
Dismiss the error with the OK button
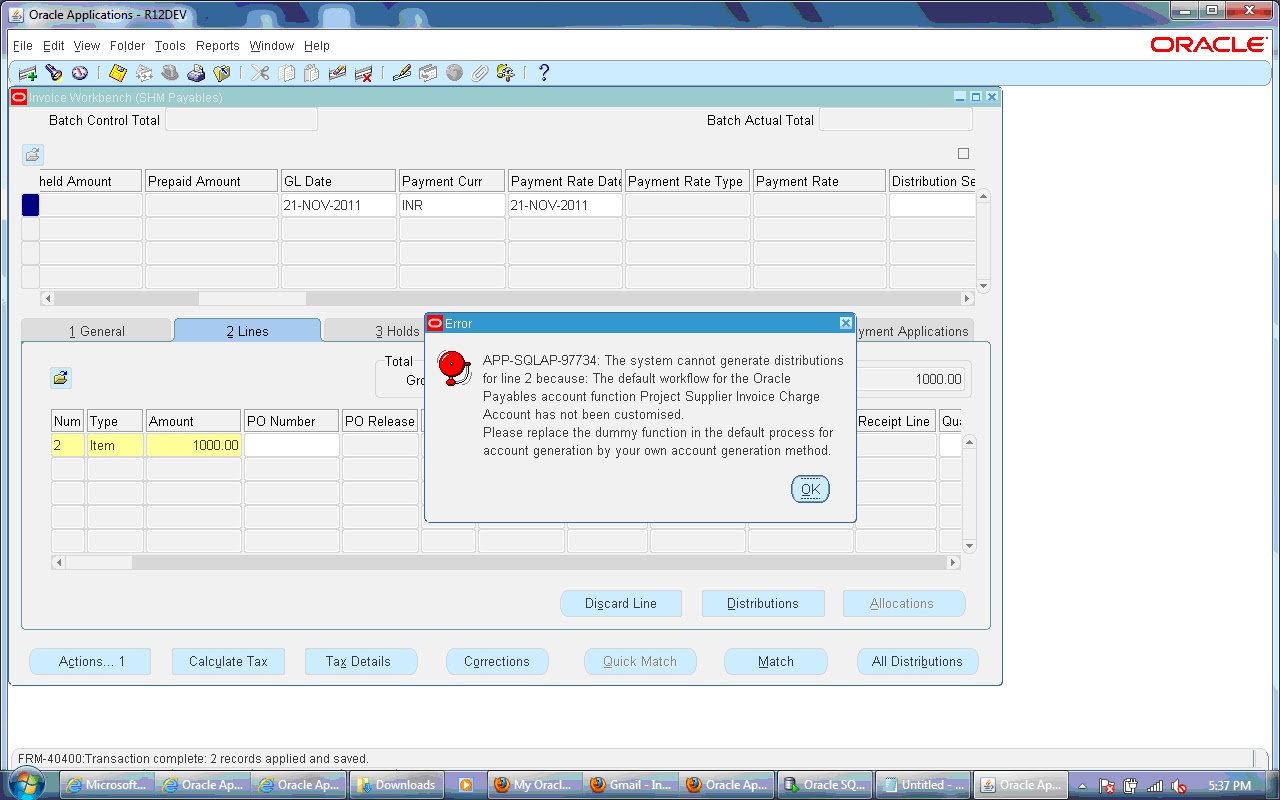810,489
